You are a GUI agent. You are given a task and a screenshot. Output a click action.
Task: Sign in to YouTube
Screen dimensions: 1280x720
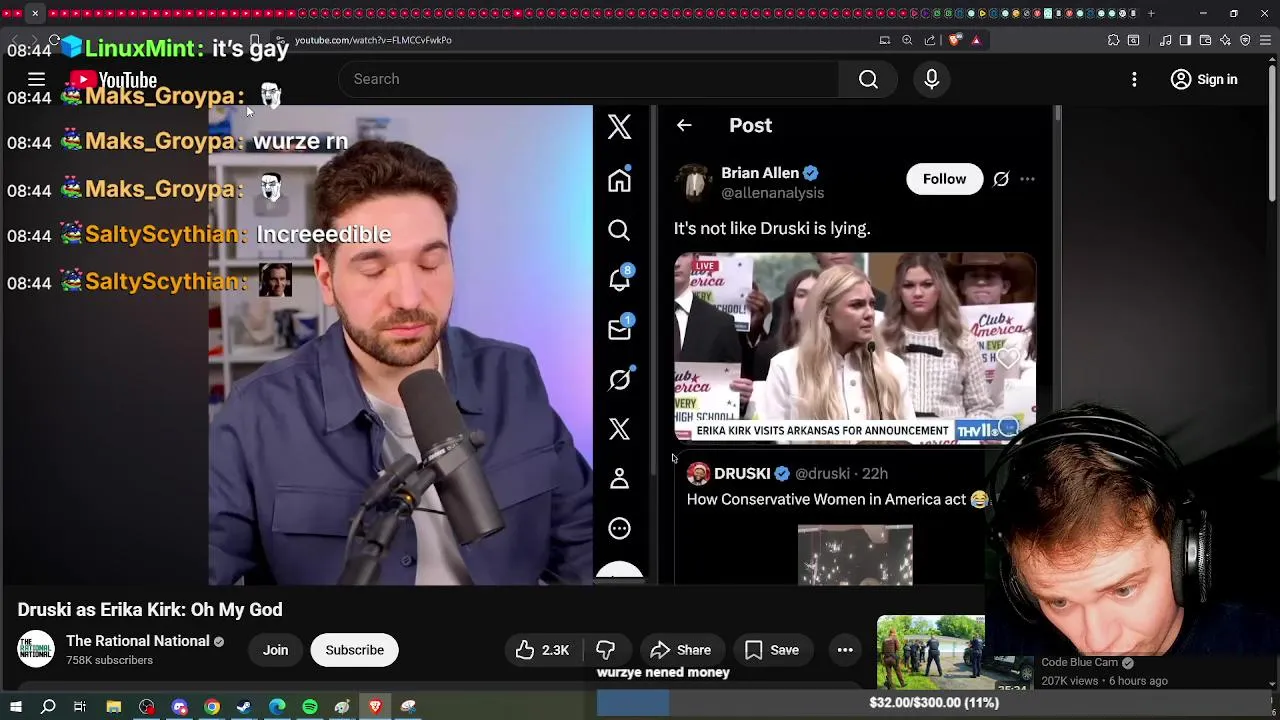tap(1204, 79)
